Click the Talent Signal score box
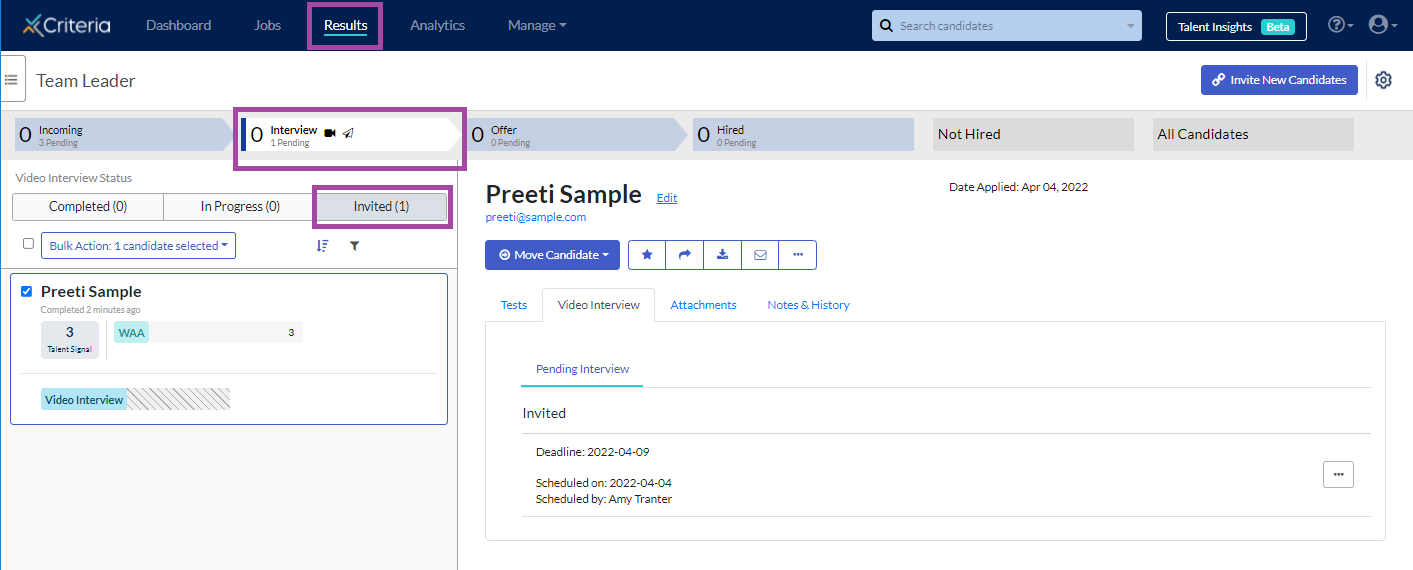Screen dimensions: 1413x570 [70, 340]
